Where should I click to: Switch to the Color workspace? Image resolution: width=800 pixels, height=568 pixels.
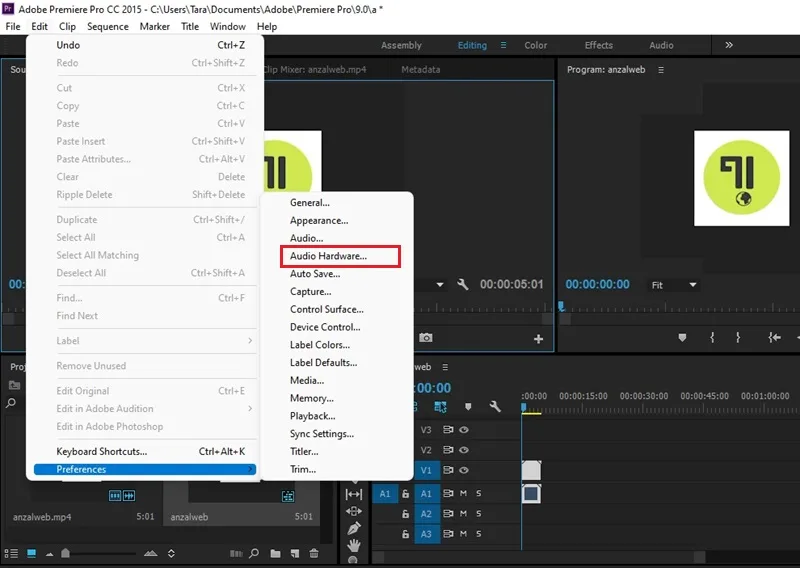pos(535,45)
